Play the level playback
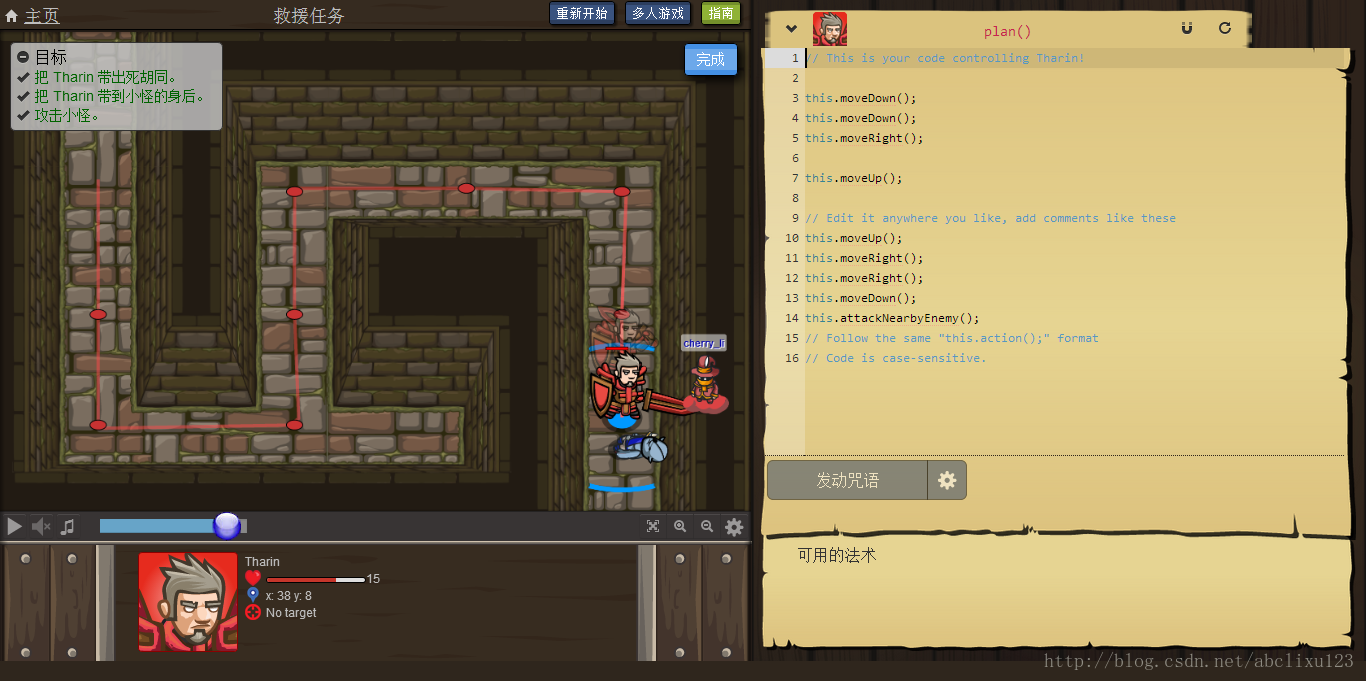The height and width of the screenshot is (681, 1366). click(x=14, y=526)
